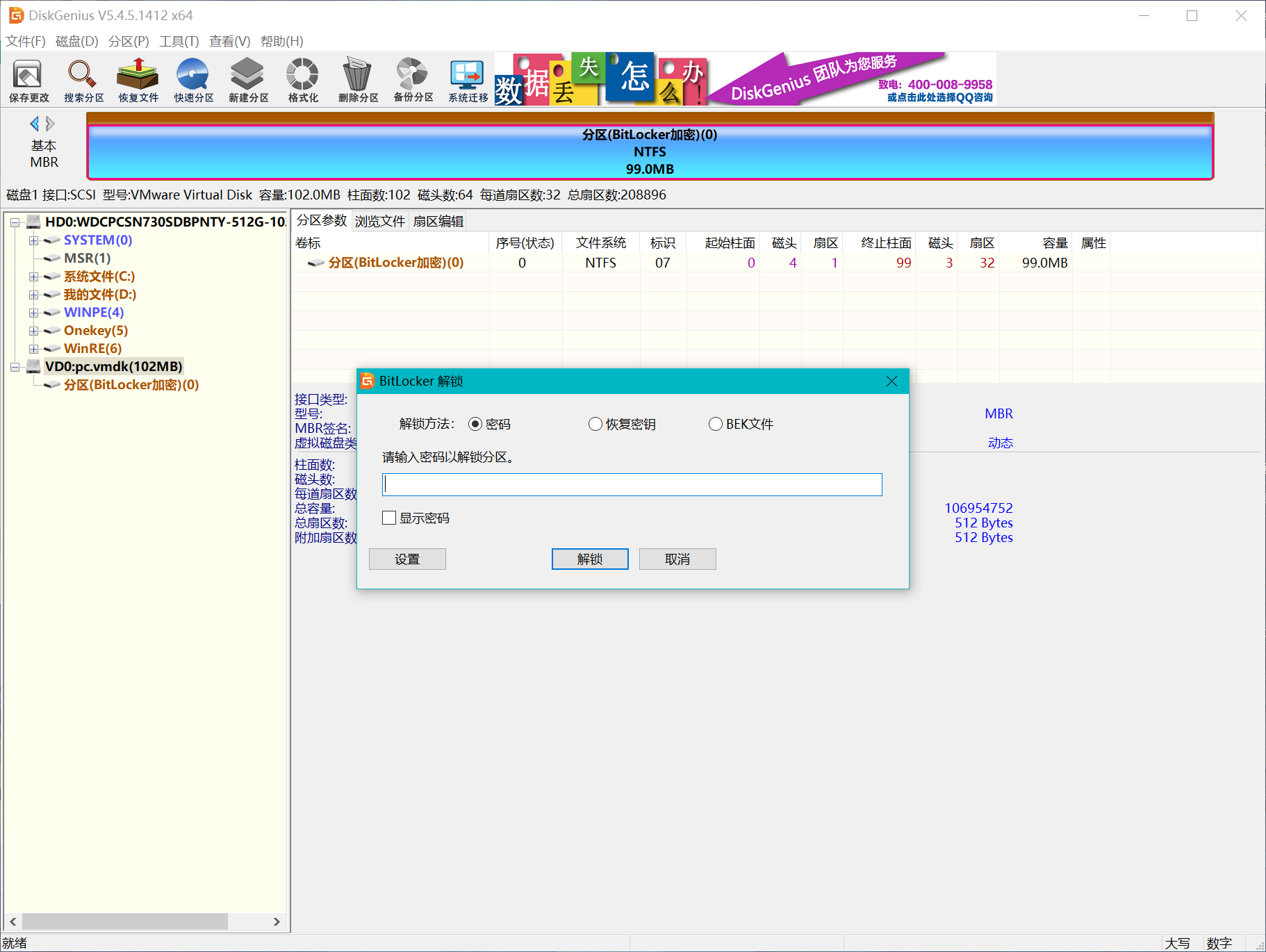Enable the 显示密码 checkbox

click(x=389, y=518)
